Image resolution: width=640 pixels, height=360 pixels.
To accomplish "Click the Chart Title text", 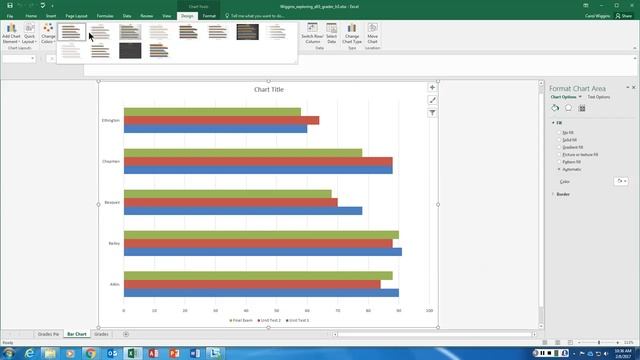I will coord(269,89).
